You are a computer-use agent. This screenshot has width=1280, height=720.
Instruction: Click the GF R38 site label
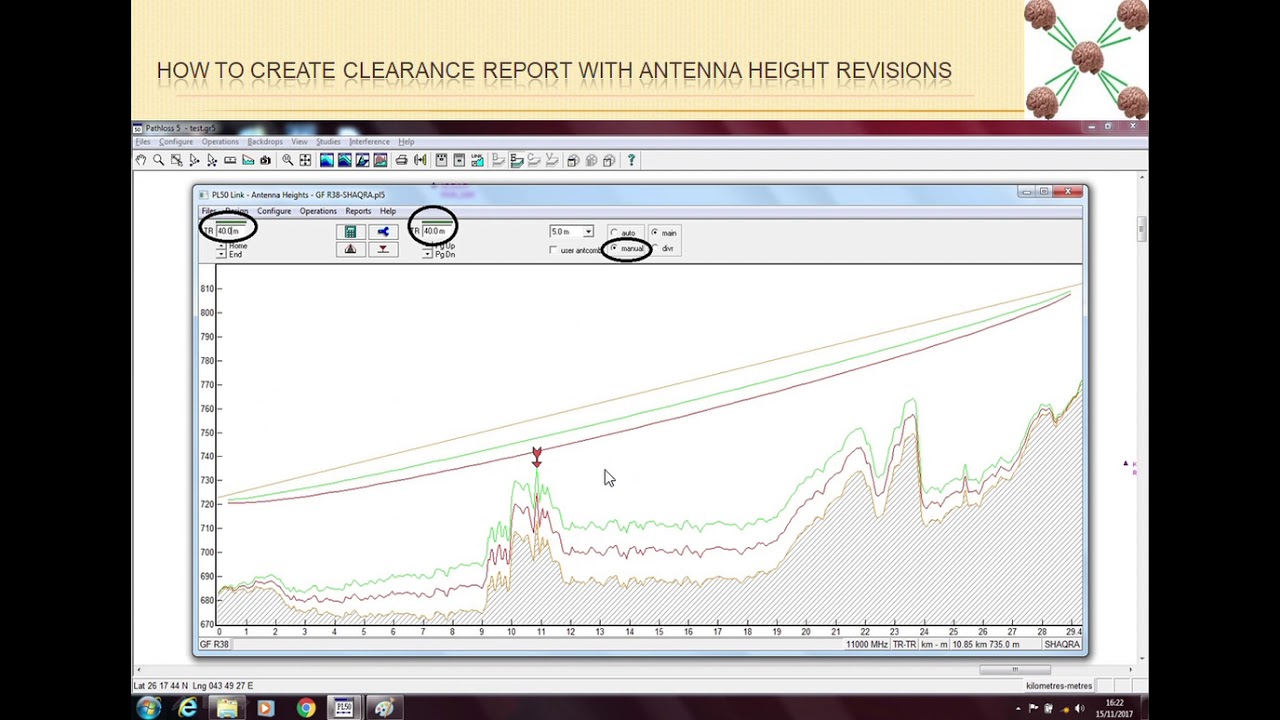(214, 644)
